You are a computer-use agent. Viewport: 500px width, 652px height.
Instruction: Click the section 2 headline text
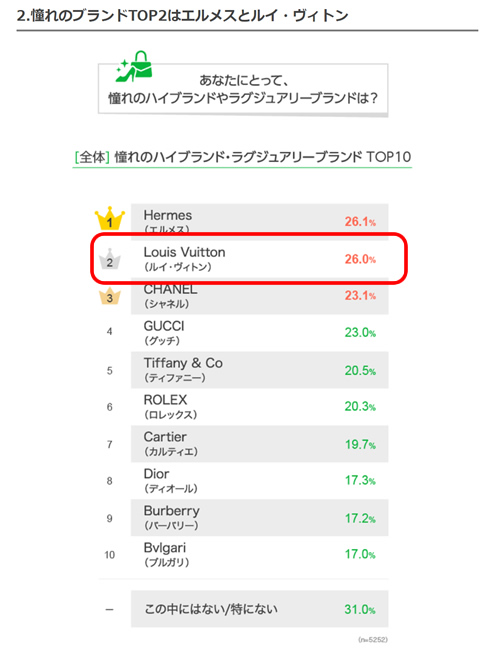[183, 16]
